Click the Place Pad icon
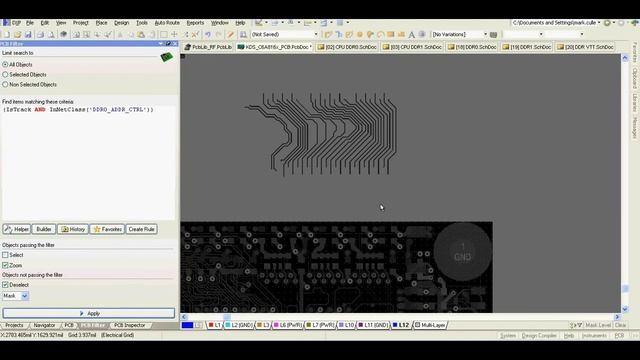640x360 pixels. point(360,35)
